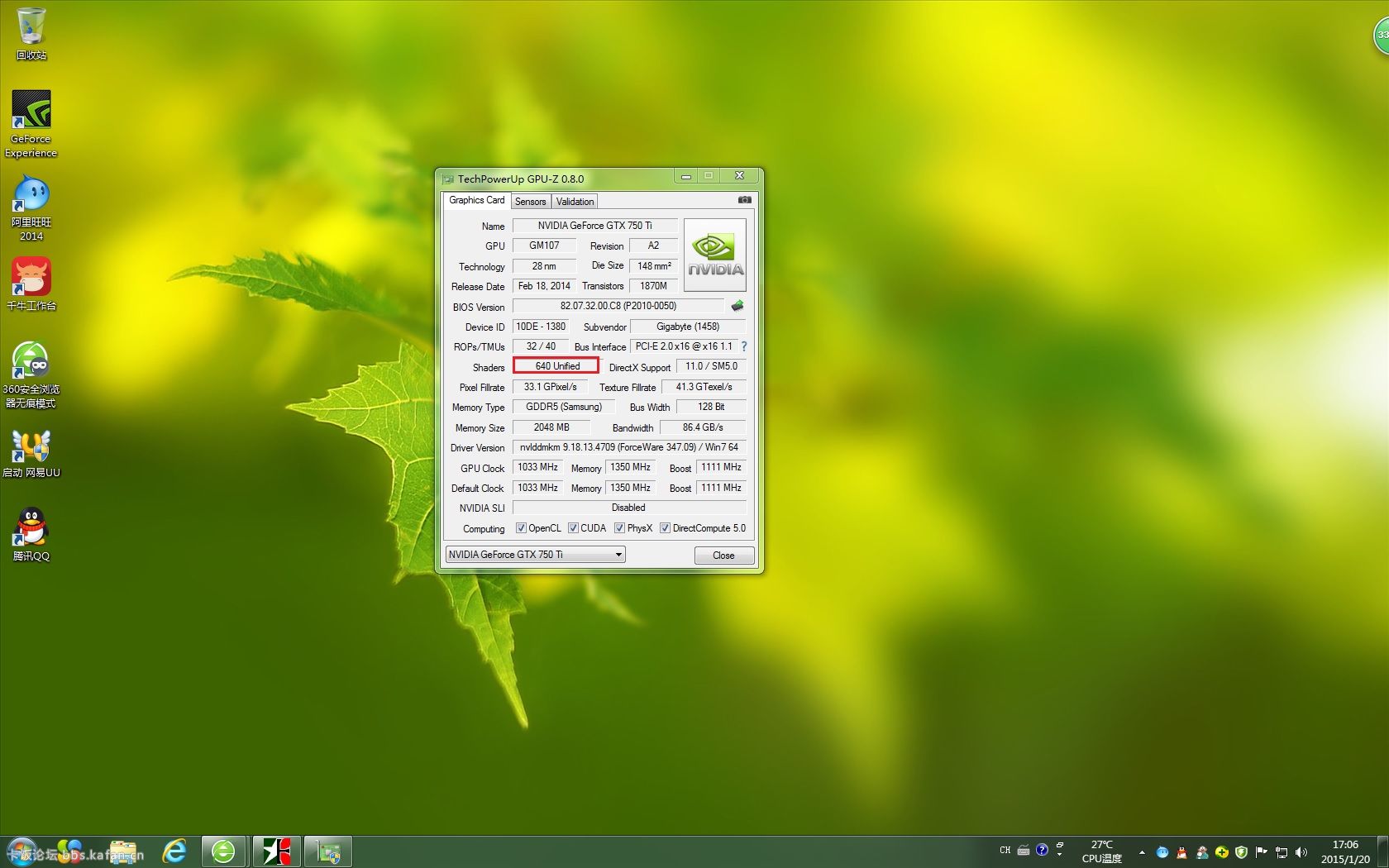Open the Recycle Bin desktop icon
The width and height of the screenshot is (1389, 868).
coord(31,34)
